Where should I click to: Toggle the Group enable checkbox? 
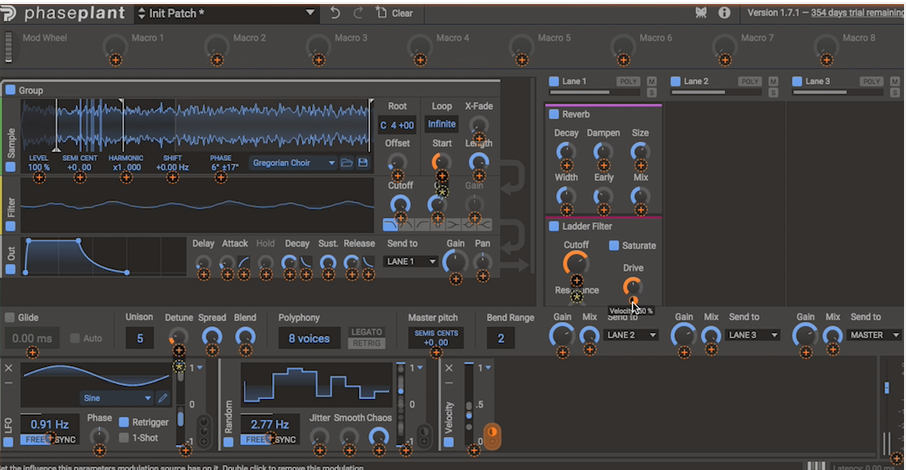click(x=10, y=90)
